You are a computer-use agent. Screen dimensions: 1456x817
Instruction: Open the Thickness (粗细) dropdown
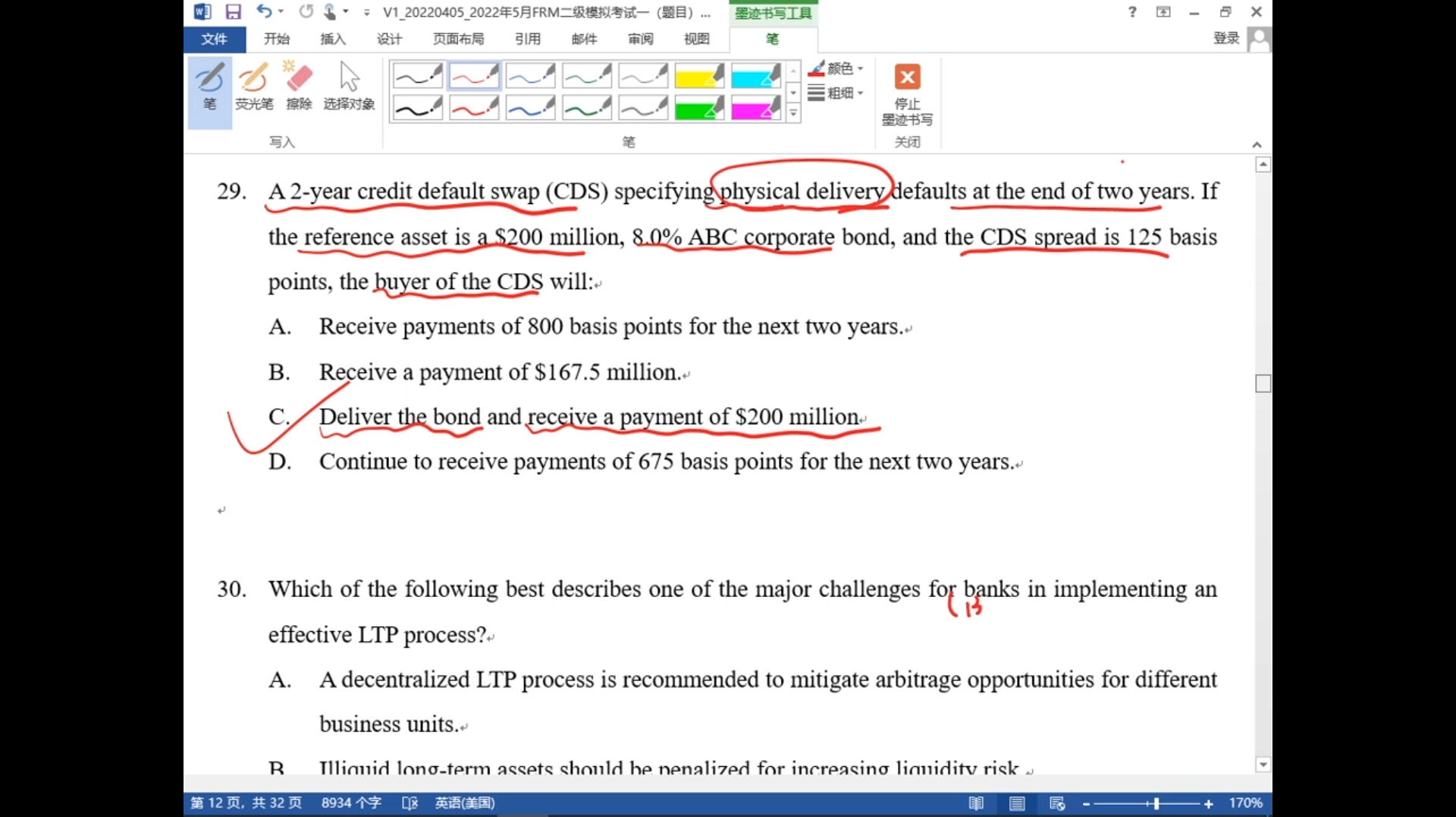coord(836,93)
